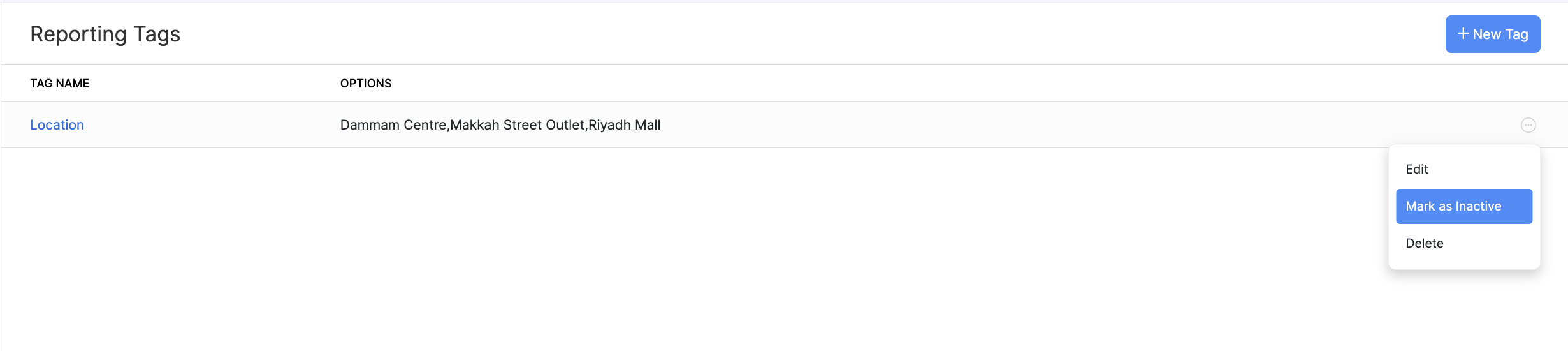Click empty space in the Location row
Image resolution: width=1568 pixels, height=351 pixels.
[1020, 125]
